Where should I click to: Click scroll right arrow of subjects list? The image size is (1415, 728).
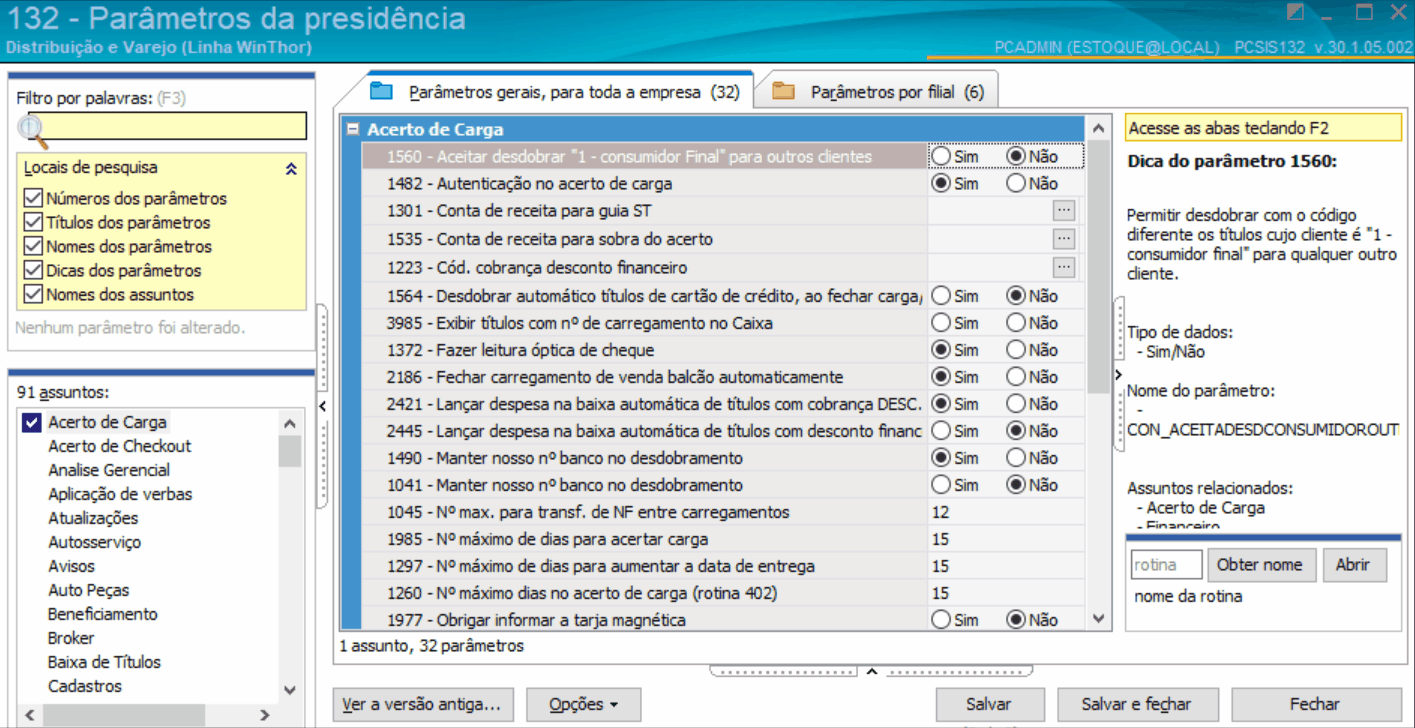(x=264, y=715)
